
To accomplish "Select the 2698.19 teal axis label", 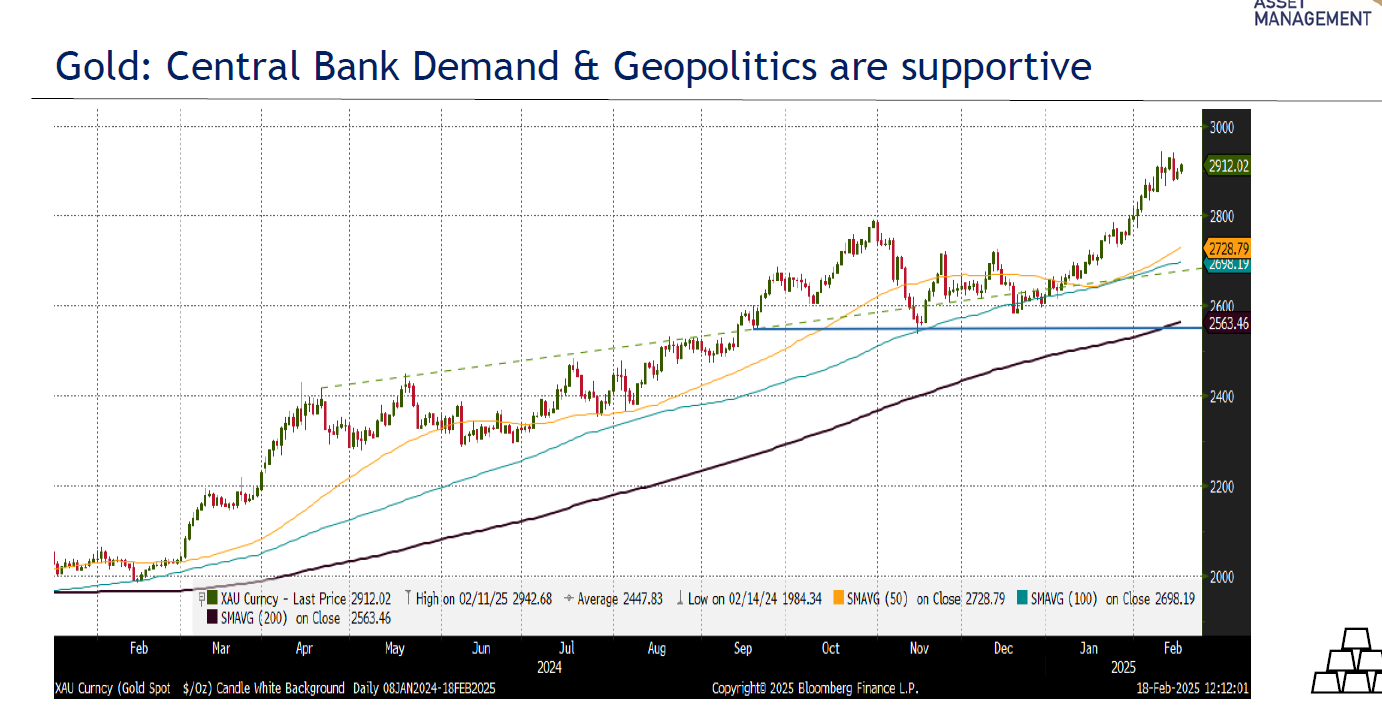I will [1229, 265].
